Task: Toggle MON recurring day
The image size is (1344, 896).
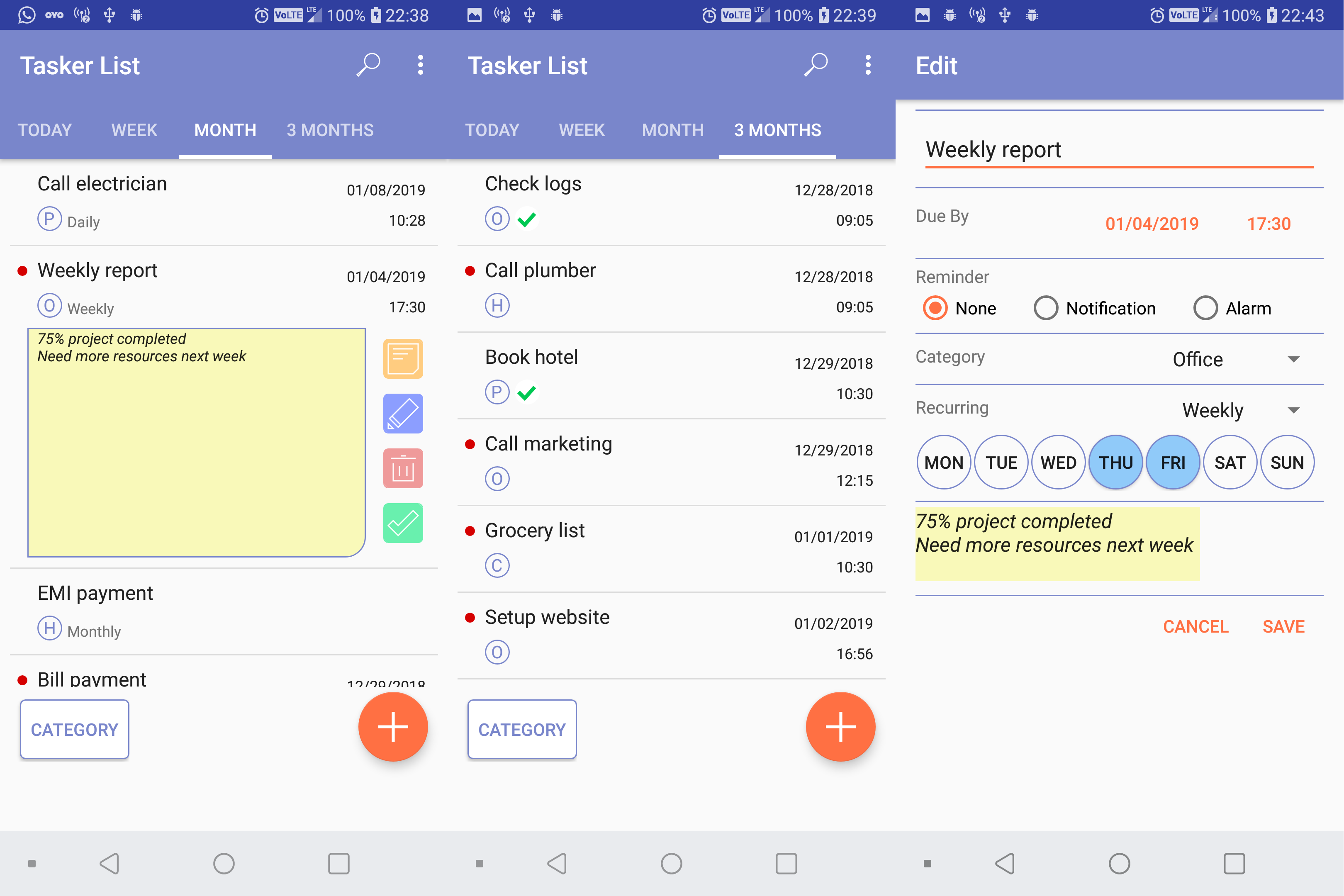Action: tap(944, 462)
